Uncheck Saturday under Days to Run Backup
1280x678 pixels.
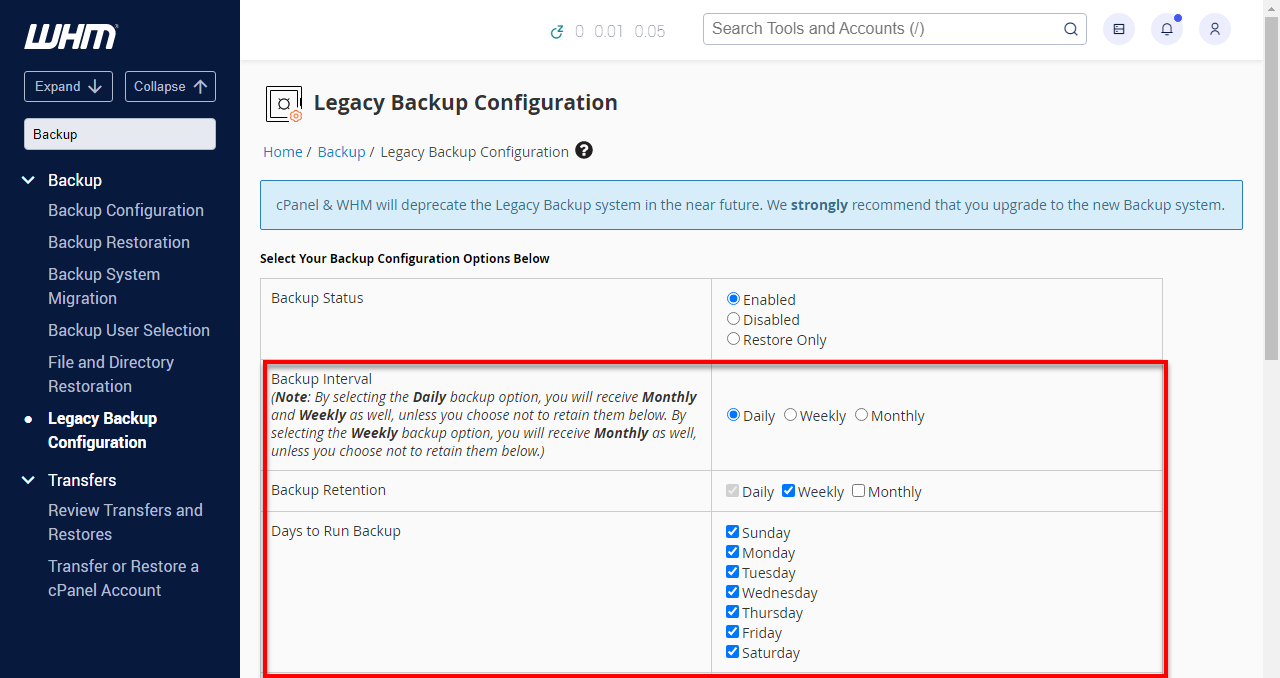click(732, 651)
